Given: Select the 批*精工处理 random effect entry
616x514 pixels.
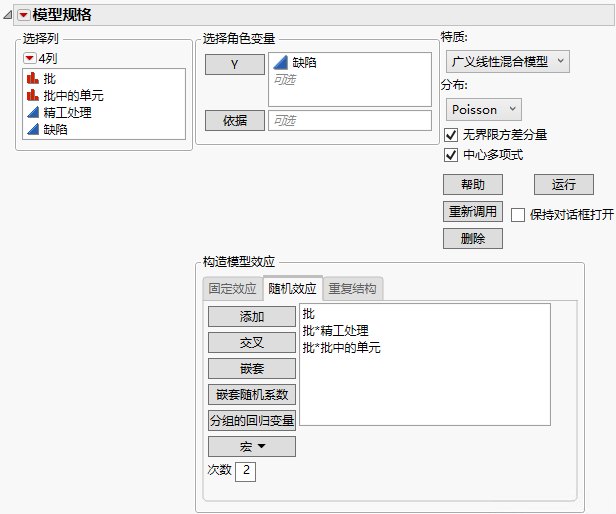Looking at the screenshot, I should pos(335,330).
